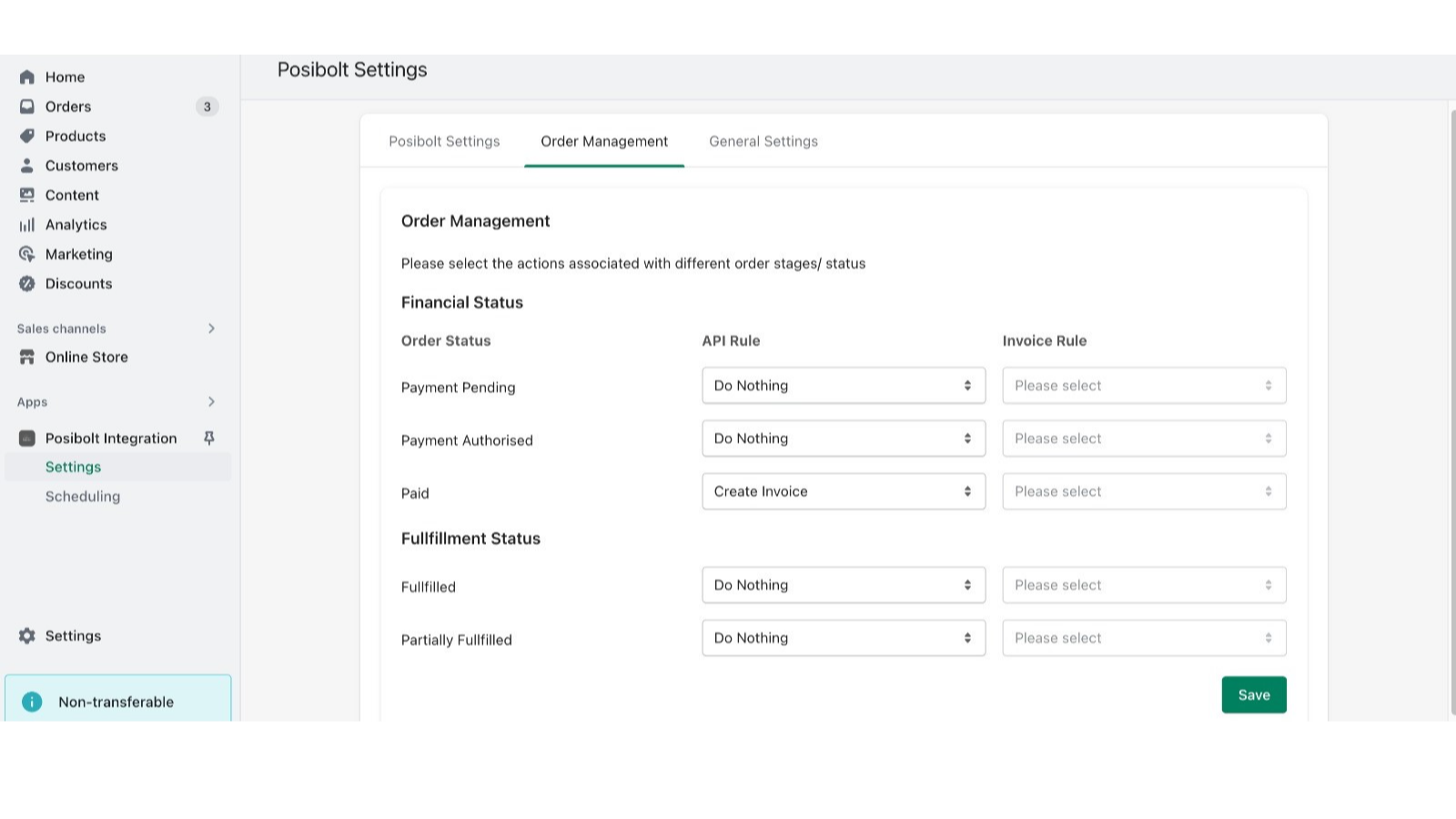Open Paid API Rule dropdown
Screen dimensions: 1456x819
[x=844, y=491]
